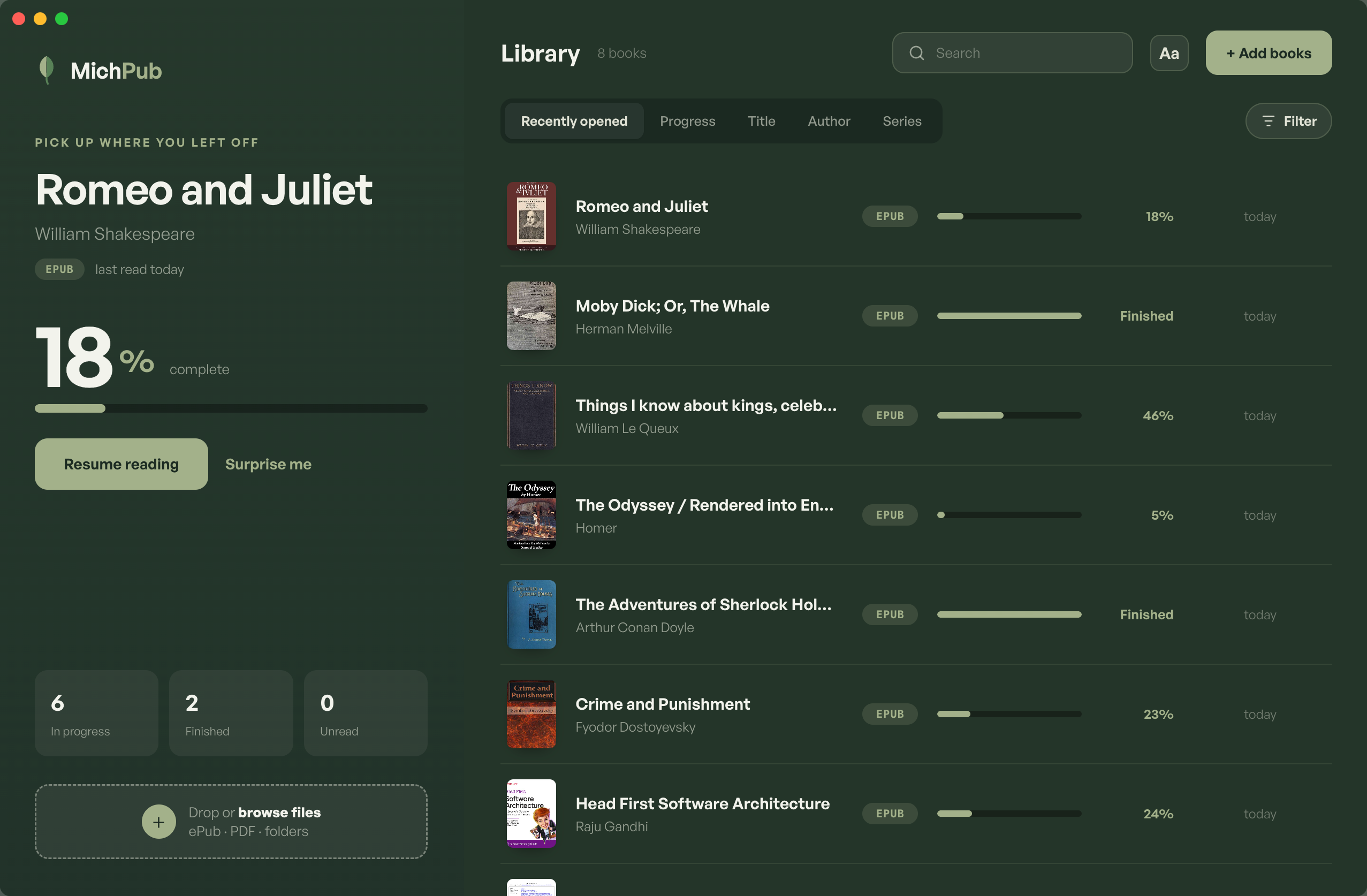Open the Aa typography settings

(1169, 53)
